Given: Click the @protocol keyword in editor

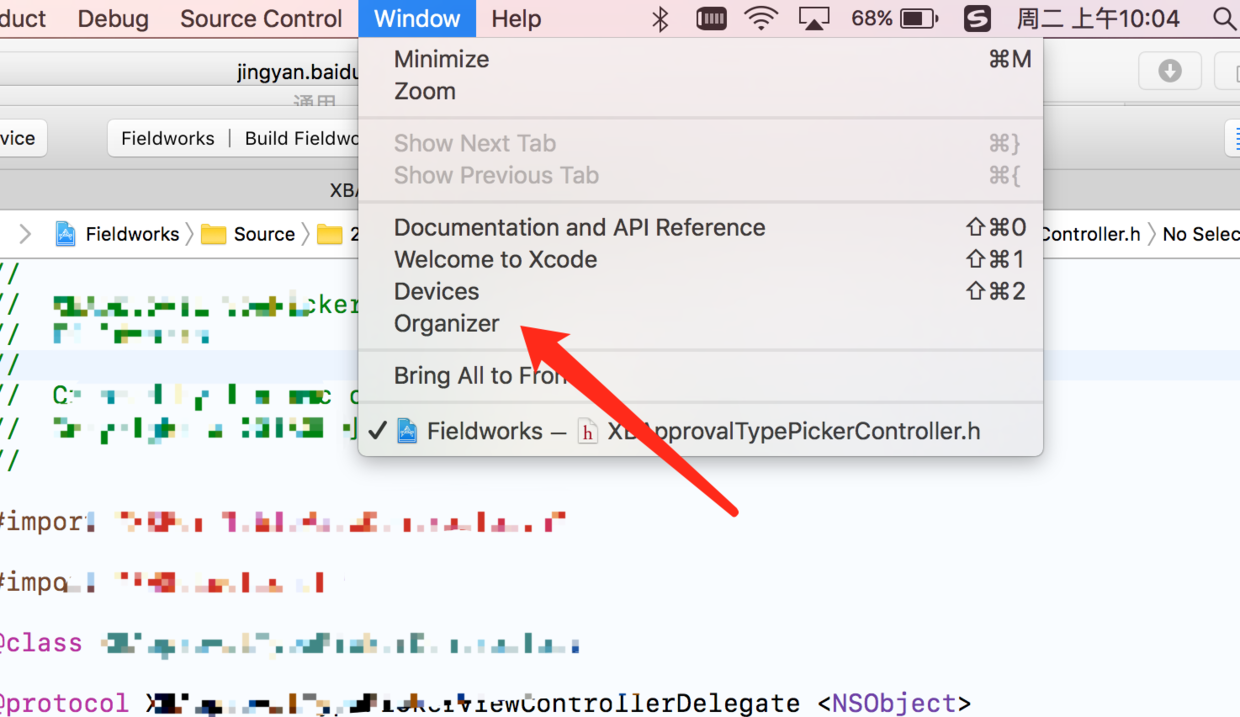Looking at the screenshot, I should click(64, 703).
